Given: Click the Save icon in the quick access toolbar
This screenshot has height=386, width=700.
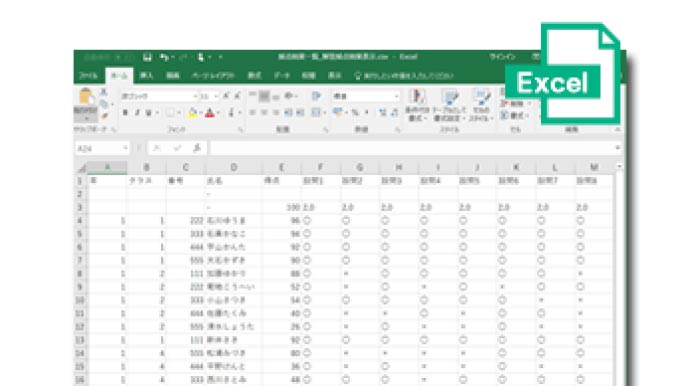Looking at the screenshot, I should tap(147, 57).
